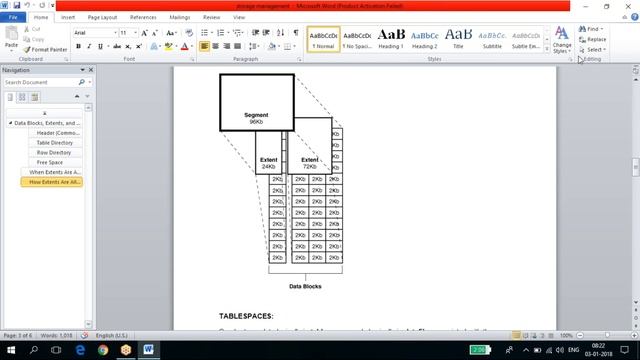Screen dimensions: 640x360
Task: Select the Format Painter tool
Action: pyautogui.click(x=45, y=49)
